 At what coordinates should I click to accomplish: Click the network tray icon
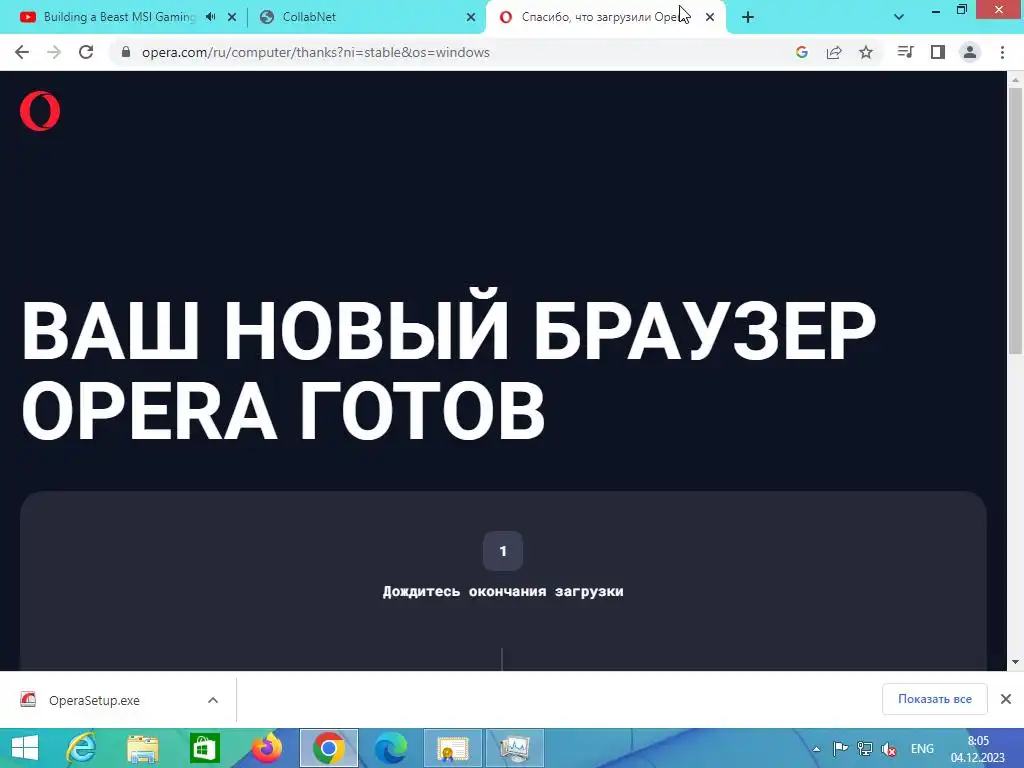pos(865,748)
